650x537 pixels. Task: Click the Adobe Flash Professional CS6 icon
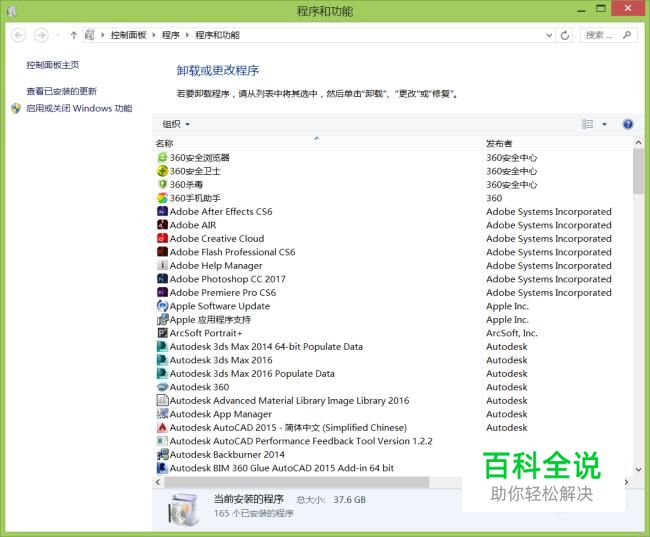[162, 252]
